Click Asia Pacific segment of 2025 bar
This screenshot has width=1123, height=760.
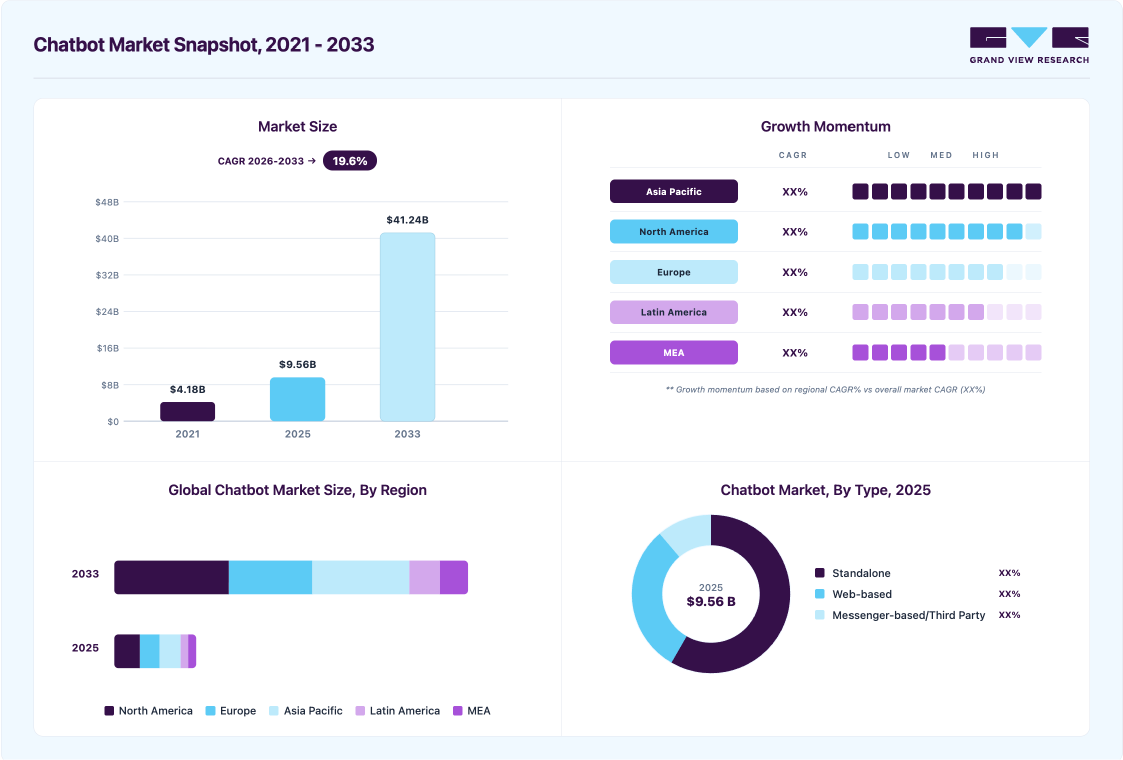[170, 651]
